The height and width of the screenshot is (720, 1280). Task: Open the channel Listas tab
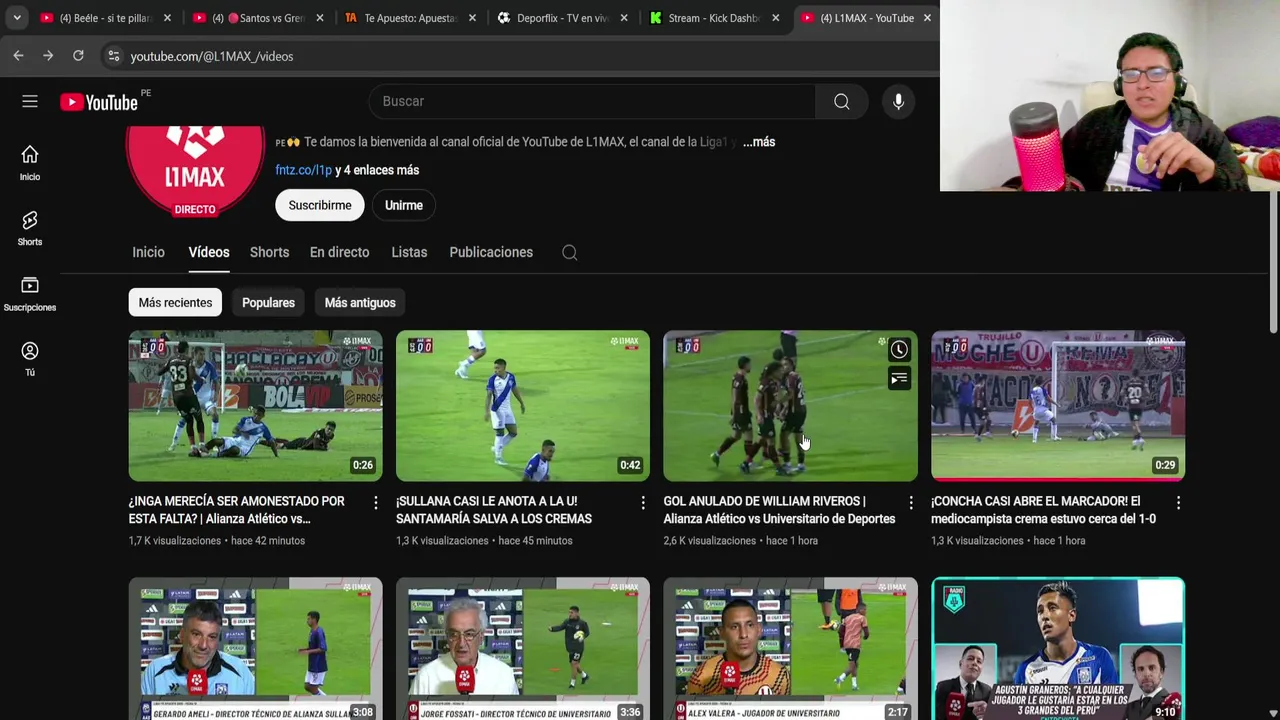(x=409, y=252)
